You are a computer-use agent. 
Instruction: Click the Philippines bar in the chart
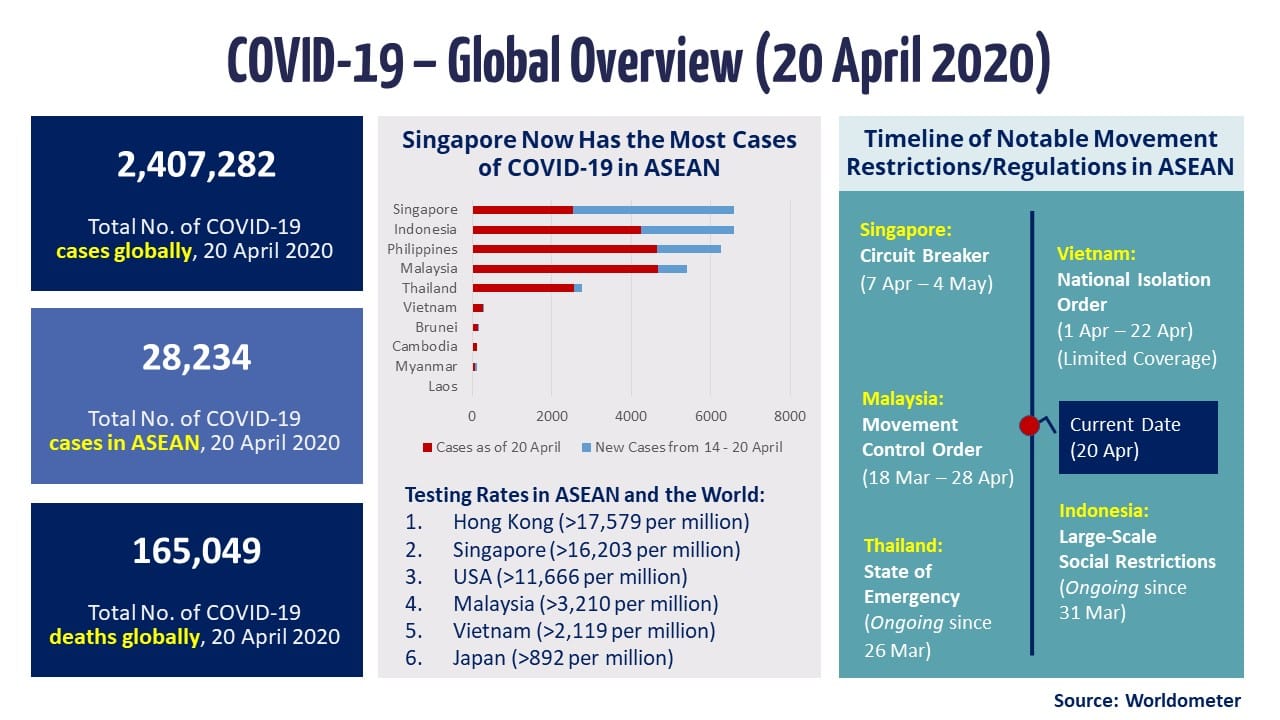coord(560,248)
